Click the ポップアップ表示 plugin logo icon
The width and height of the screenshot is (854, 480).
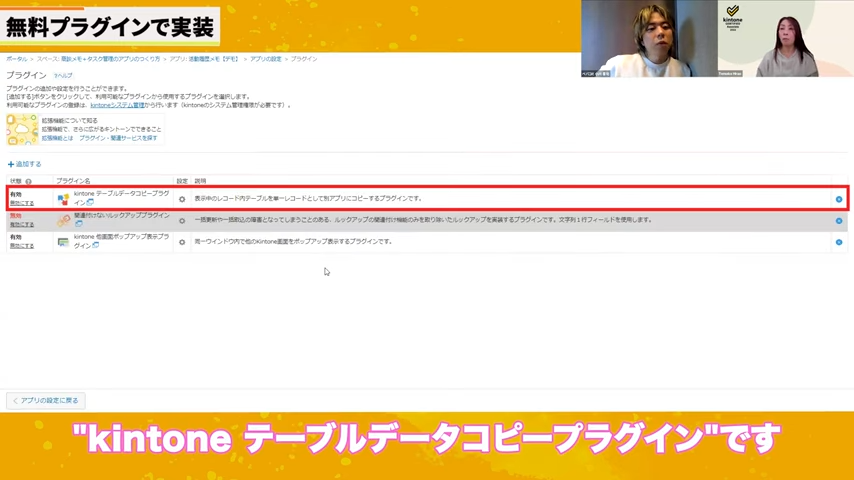point(63,242)
